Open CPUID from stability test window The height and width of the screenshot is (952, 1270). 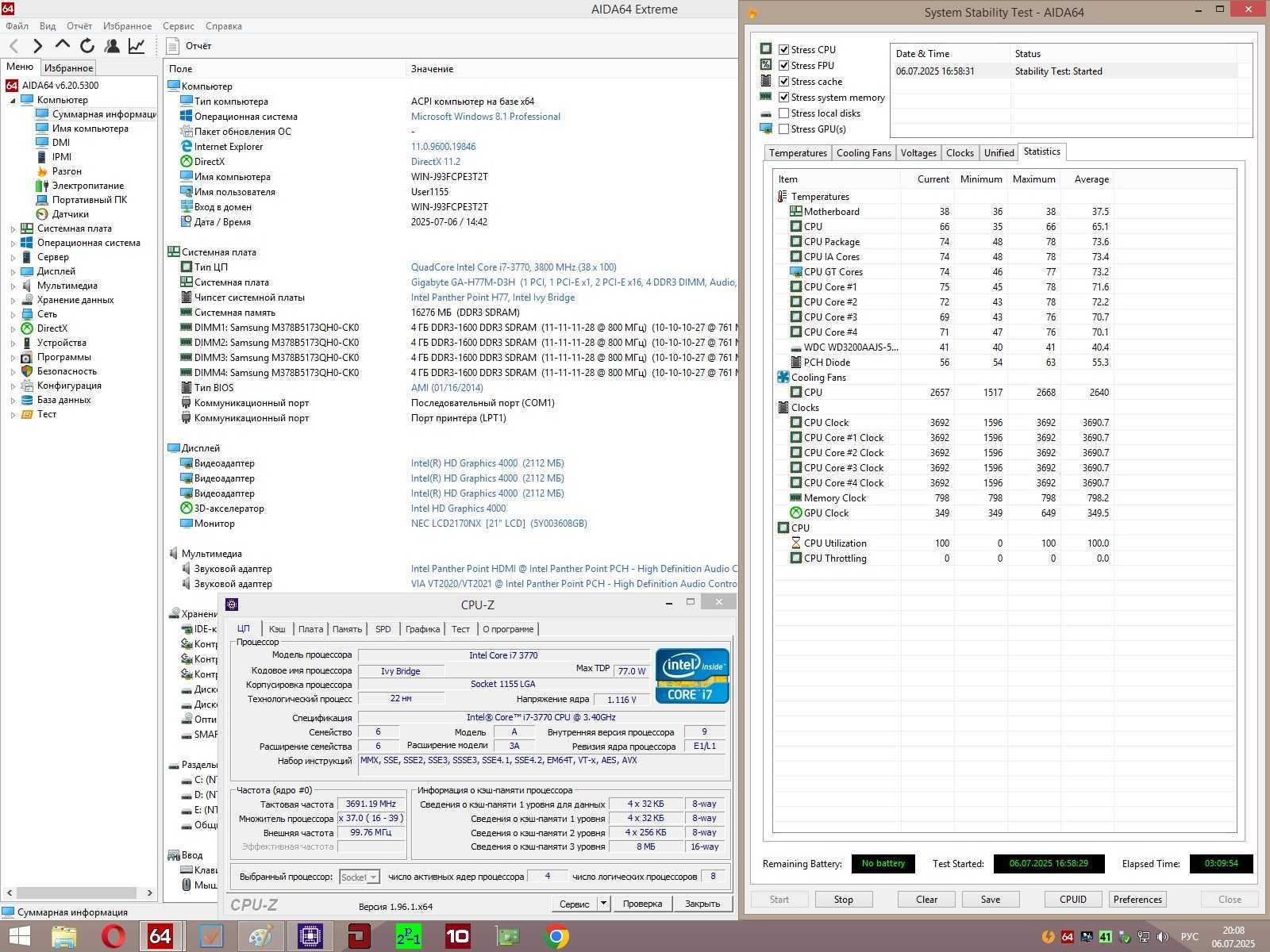(x=1073, y=899)
